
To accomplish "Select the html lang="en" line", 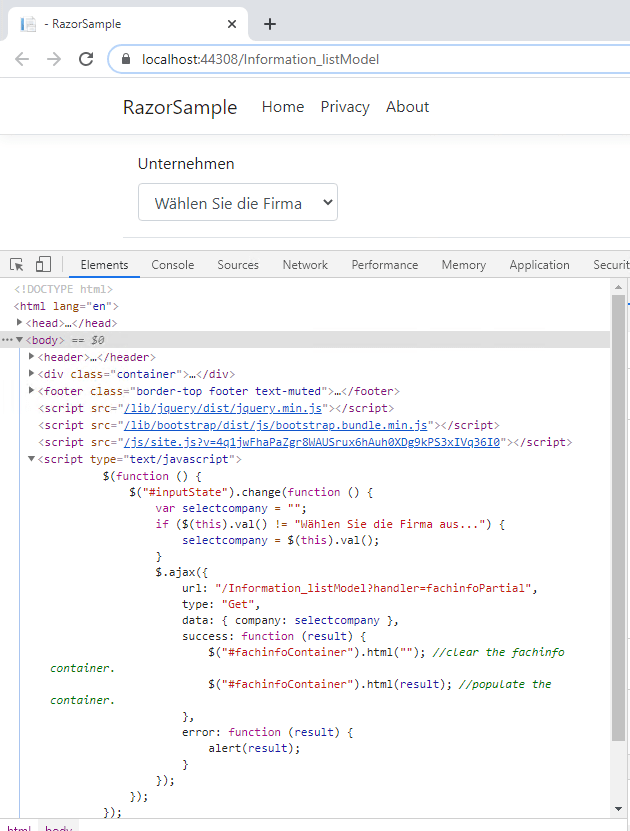I will click(66, 306).
